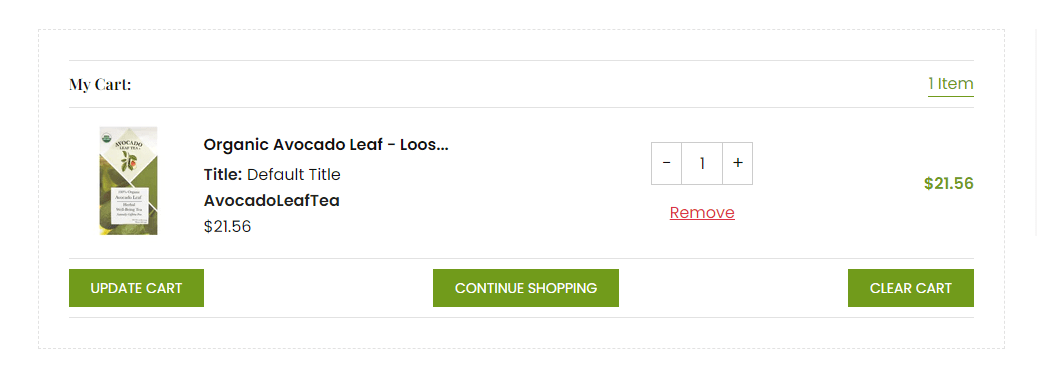Open the Organic Avocado Leaf product title
Viewport: 1037px width, 378px height.
(x=326, y=145)
